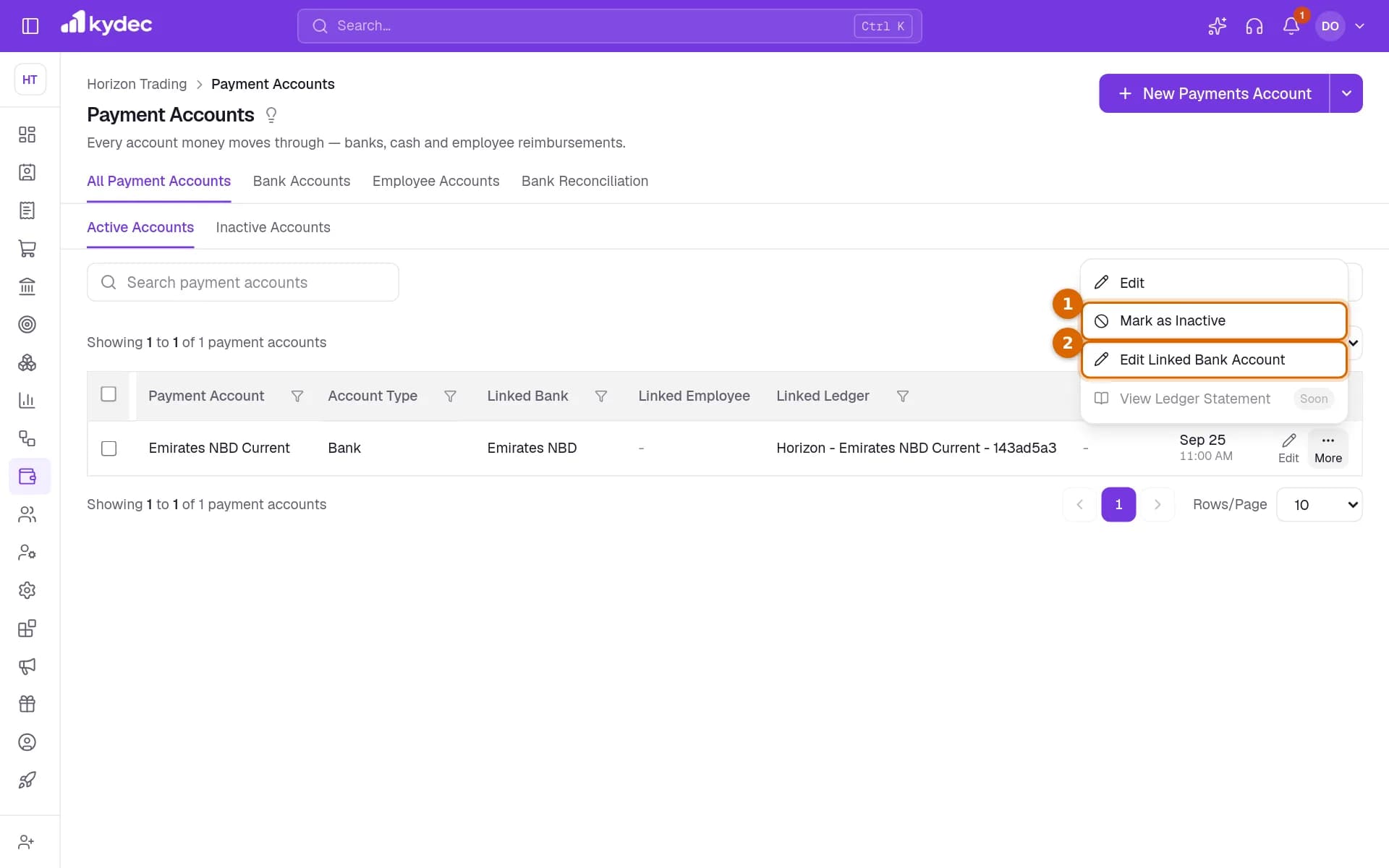Open the bar chart reports sidebar icon
Screen dimensions: 1389x868
(x=27, y=401)
